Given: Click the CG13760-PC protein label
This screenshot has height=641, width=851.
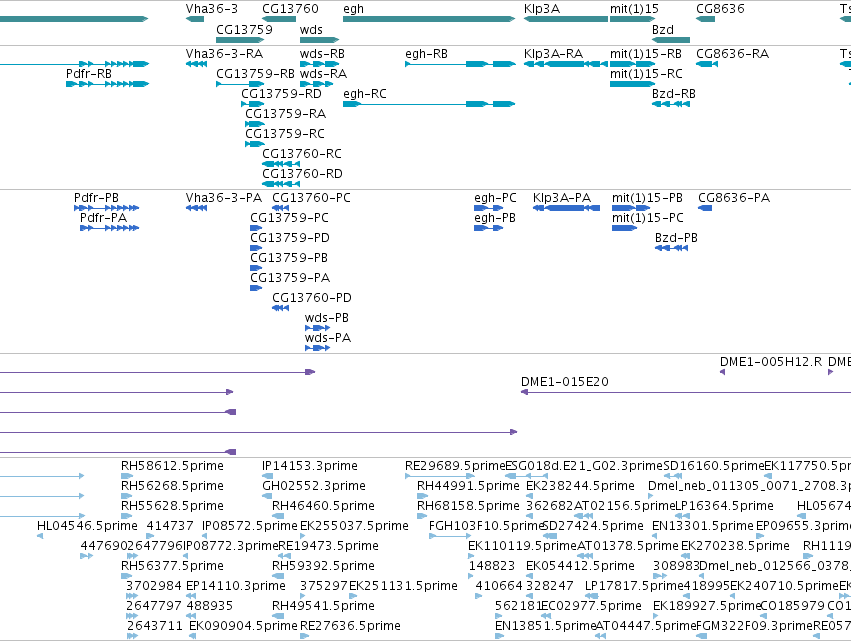Looking at the screenshot, I should click(x=312, y=198).
